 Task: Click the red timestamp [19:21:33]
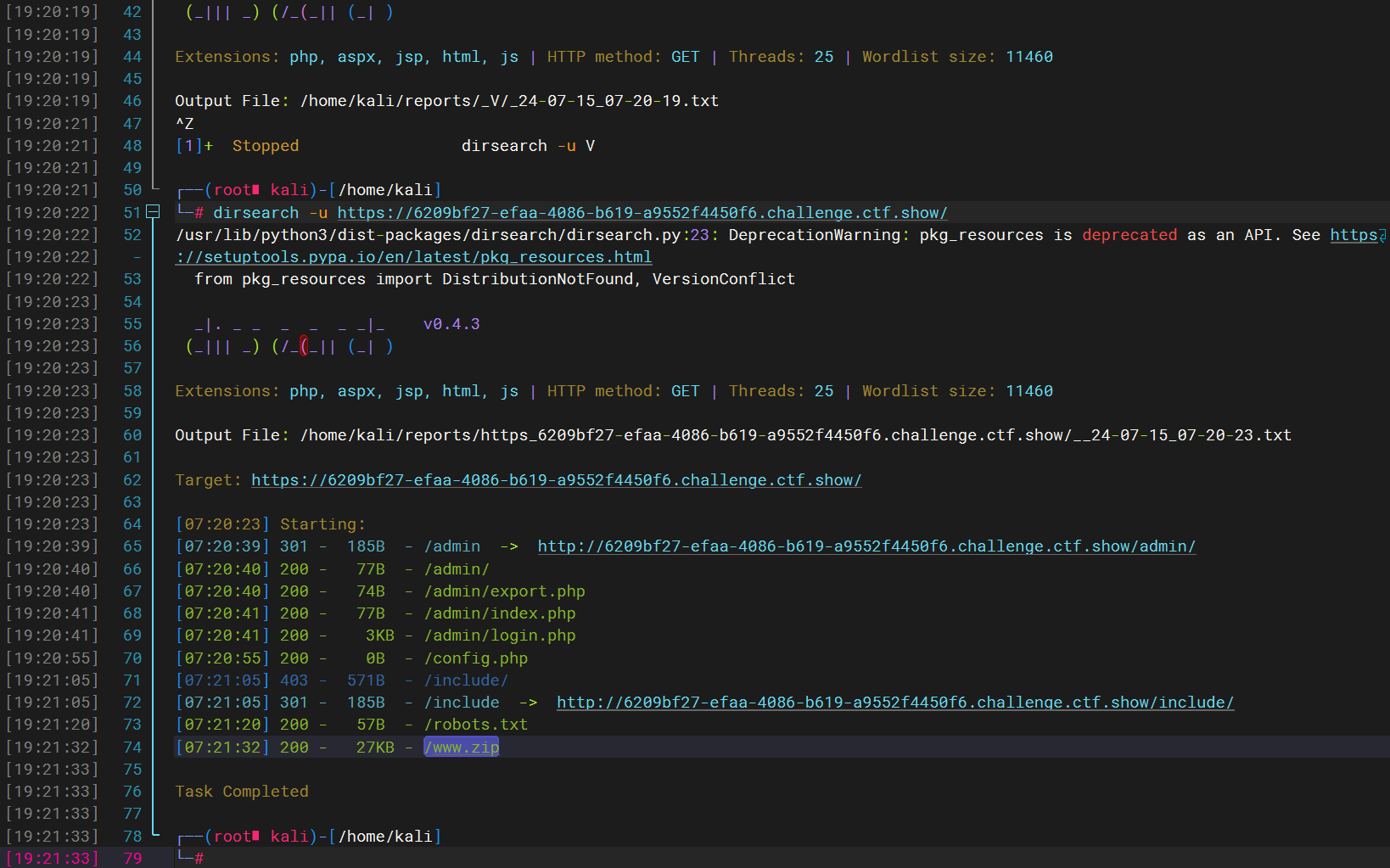point(52,858)
